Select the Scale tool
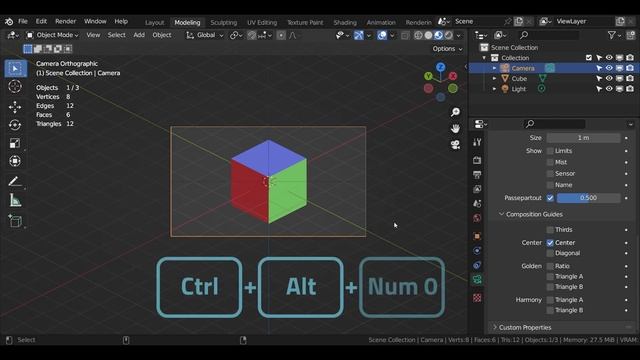The image size is (640, 360). pos(15,143)
